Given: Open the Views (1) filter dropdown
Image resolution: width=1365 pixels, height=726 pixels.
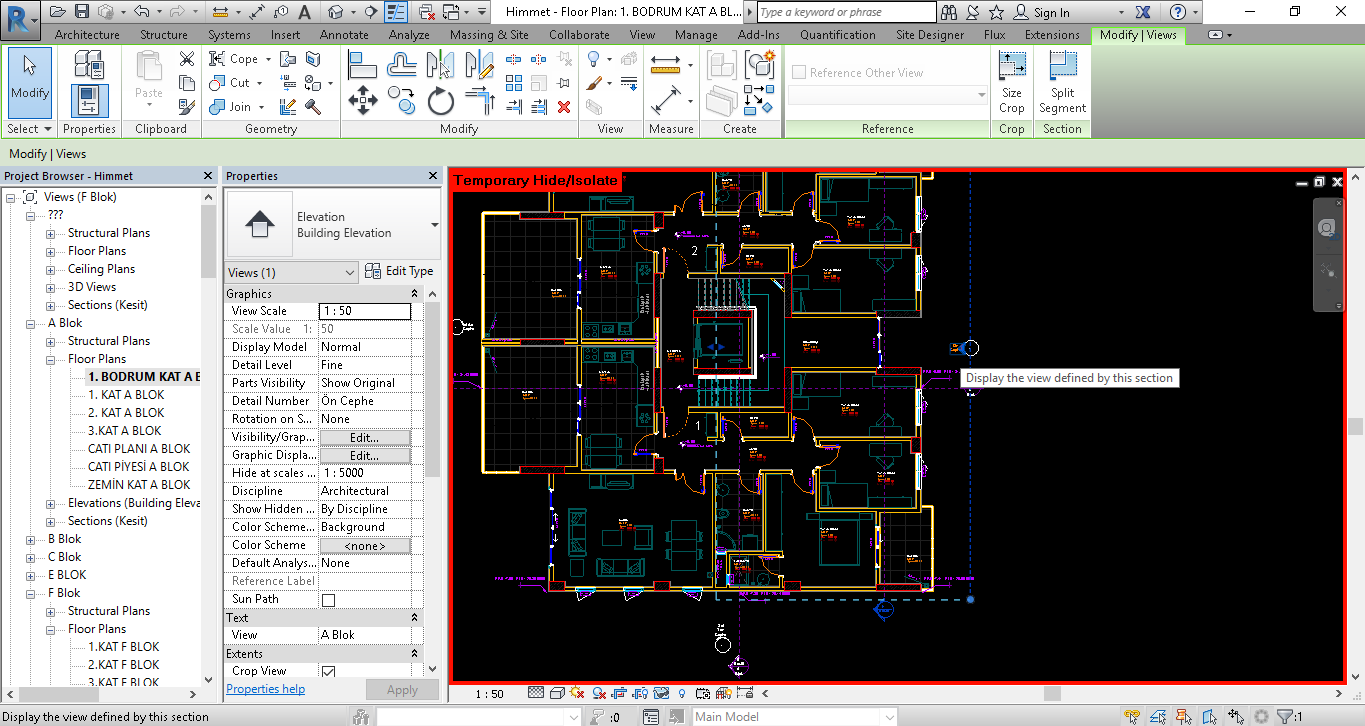Looking at the screenshot, I should coord(349,272).
